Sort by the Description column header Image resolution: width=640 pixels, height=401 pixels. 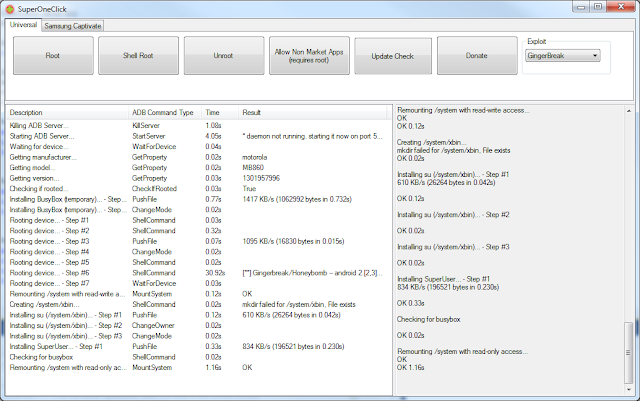[x=67, y=112]
